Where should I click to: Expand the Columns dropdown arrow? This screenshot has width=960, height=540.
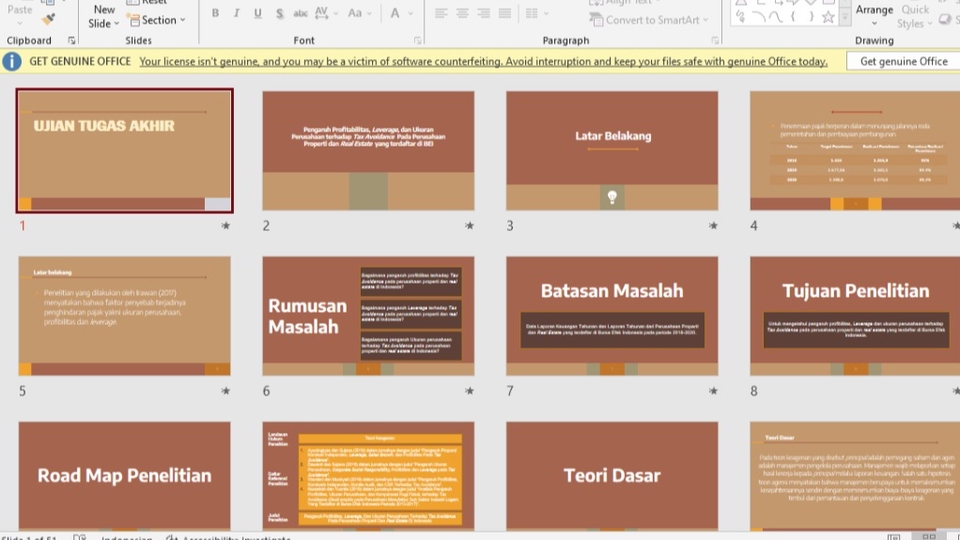click(546, 13)
